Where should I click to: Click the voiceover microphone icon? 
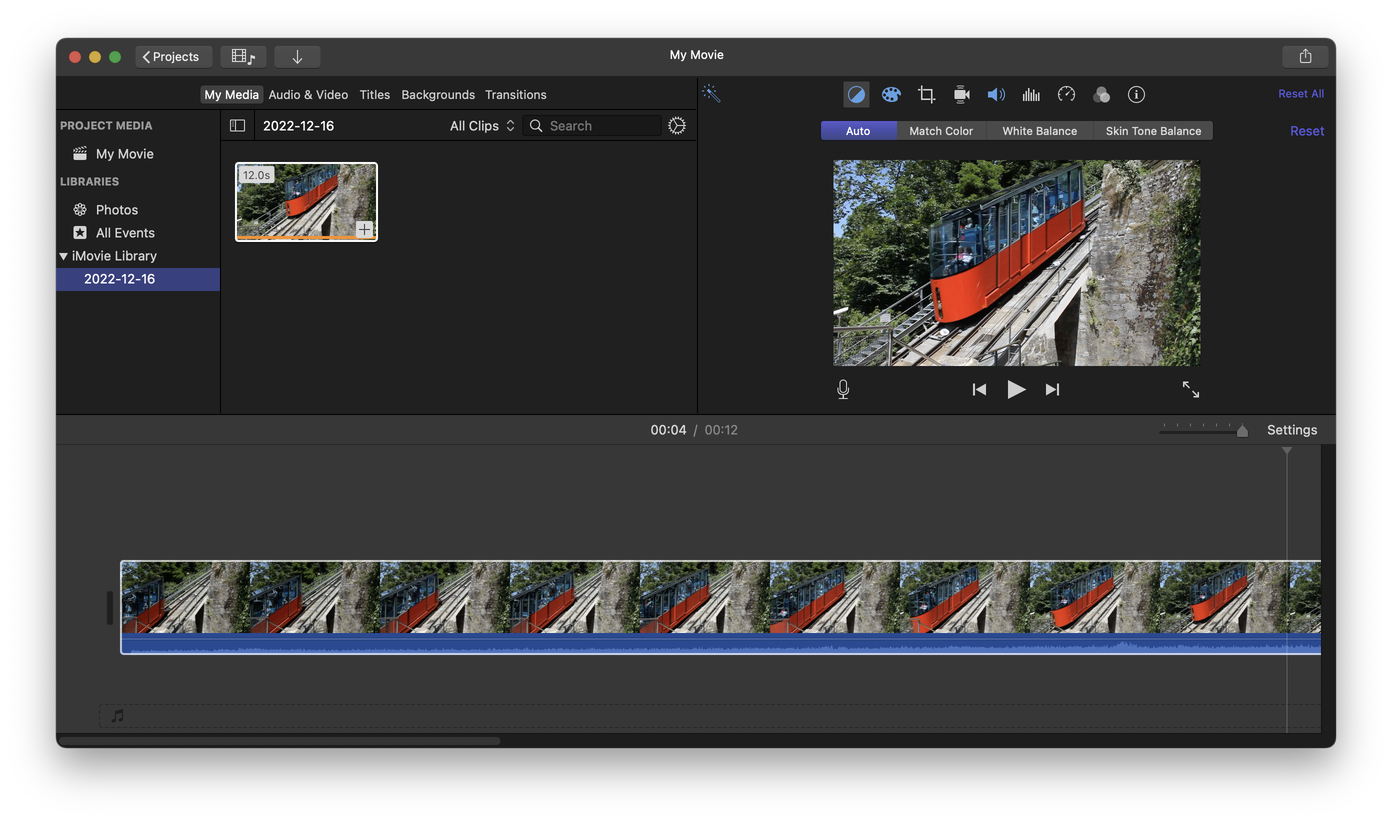point(843,389)
